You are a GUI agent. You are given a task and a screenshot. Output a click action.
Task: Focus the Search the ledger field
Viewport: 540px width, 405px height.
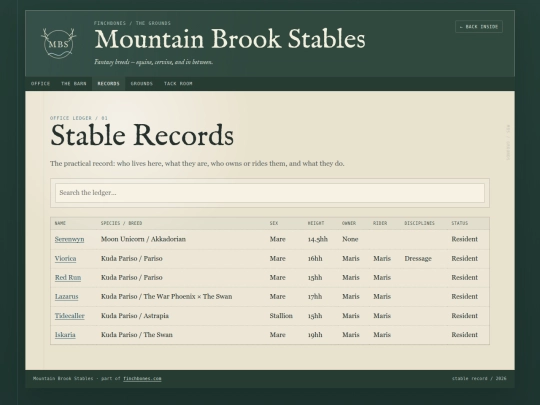[270, 193]
